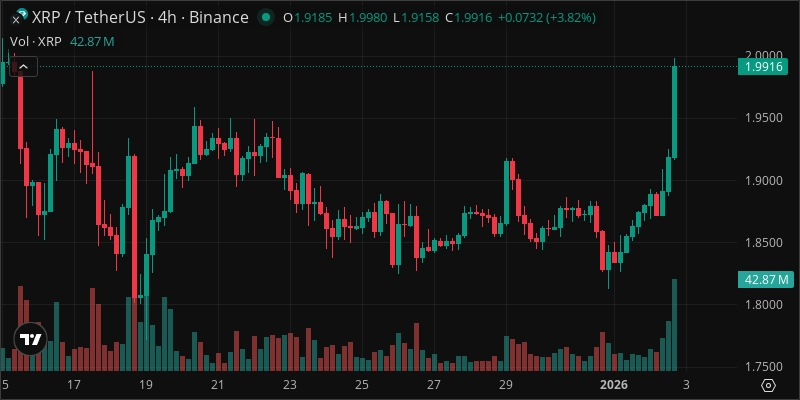Collapse the indicator legend chevron button
This screenshot has height=400, width=800.
[24, 66]
